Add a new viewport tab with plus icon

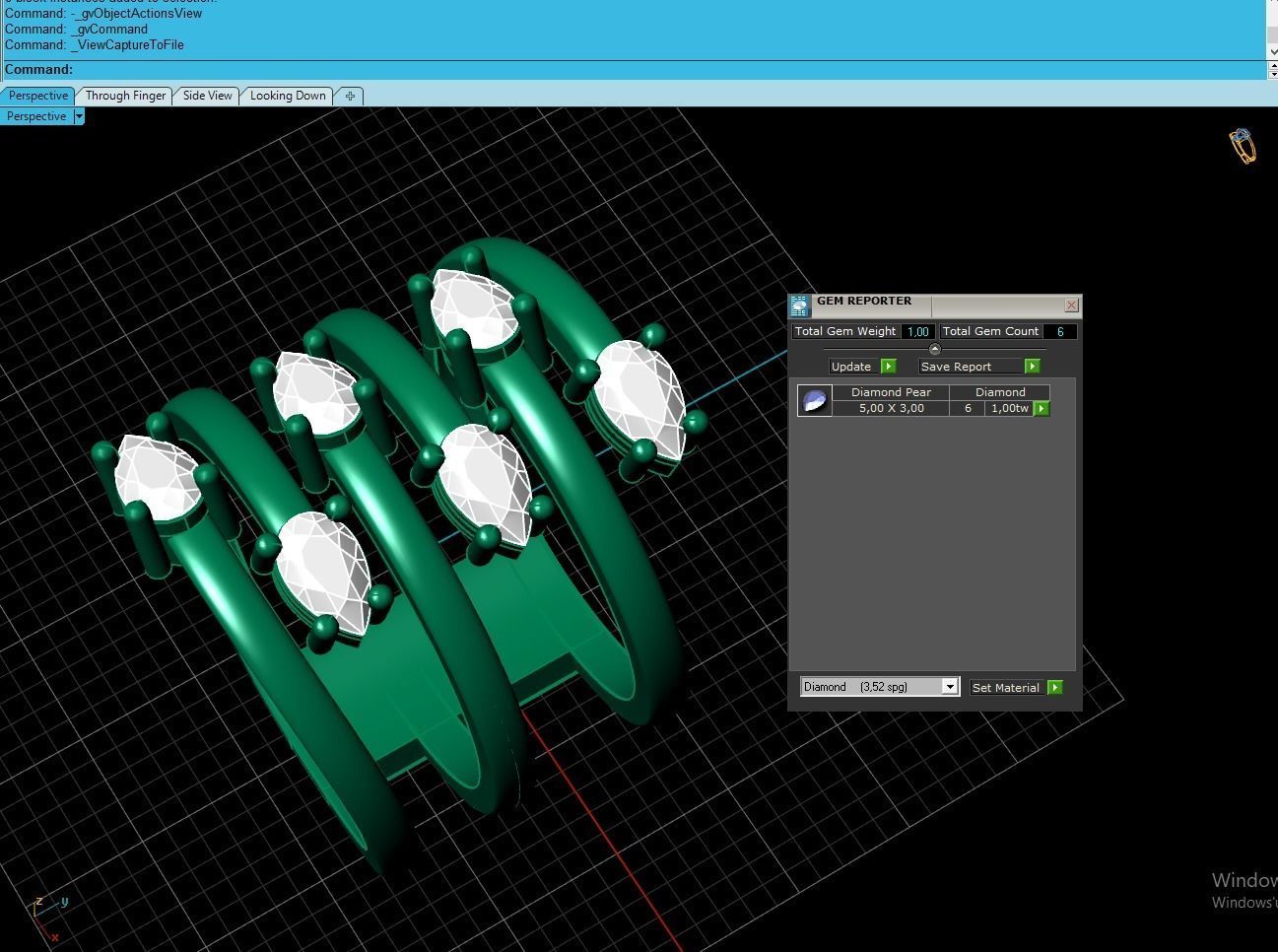click(350, 96)
